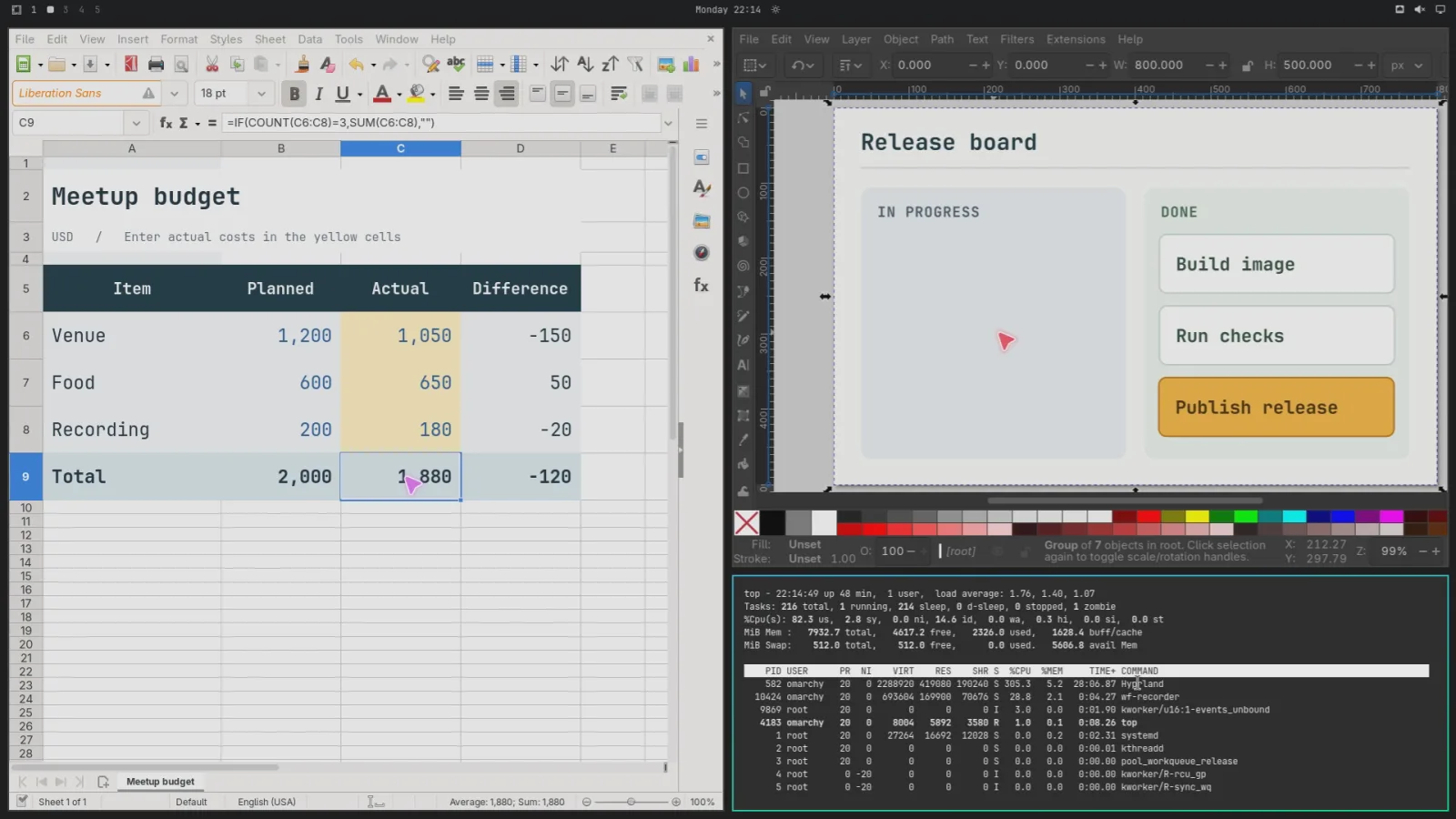
Task: Open the Sheet menu in Calc
Action: [269, 39]
